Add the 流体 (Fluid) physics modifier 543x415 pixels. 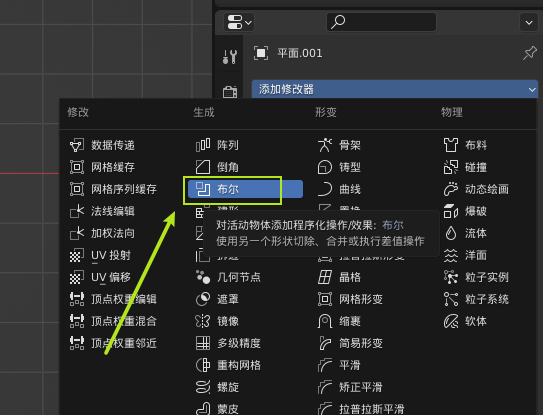(465, 233)
